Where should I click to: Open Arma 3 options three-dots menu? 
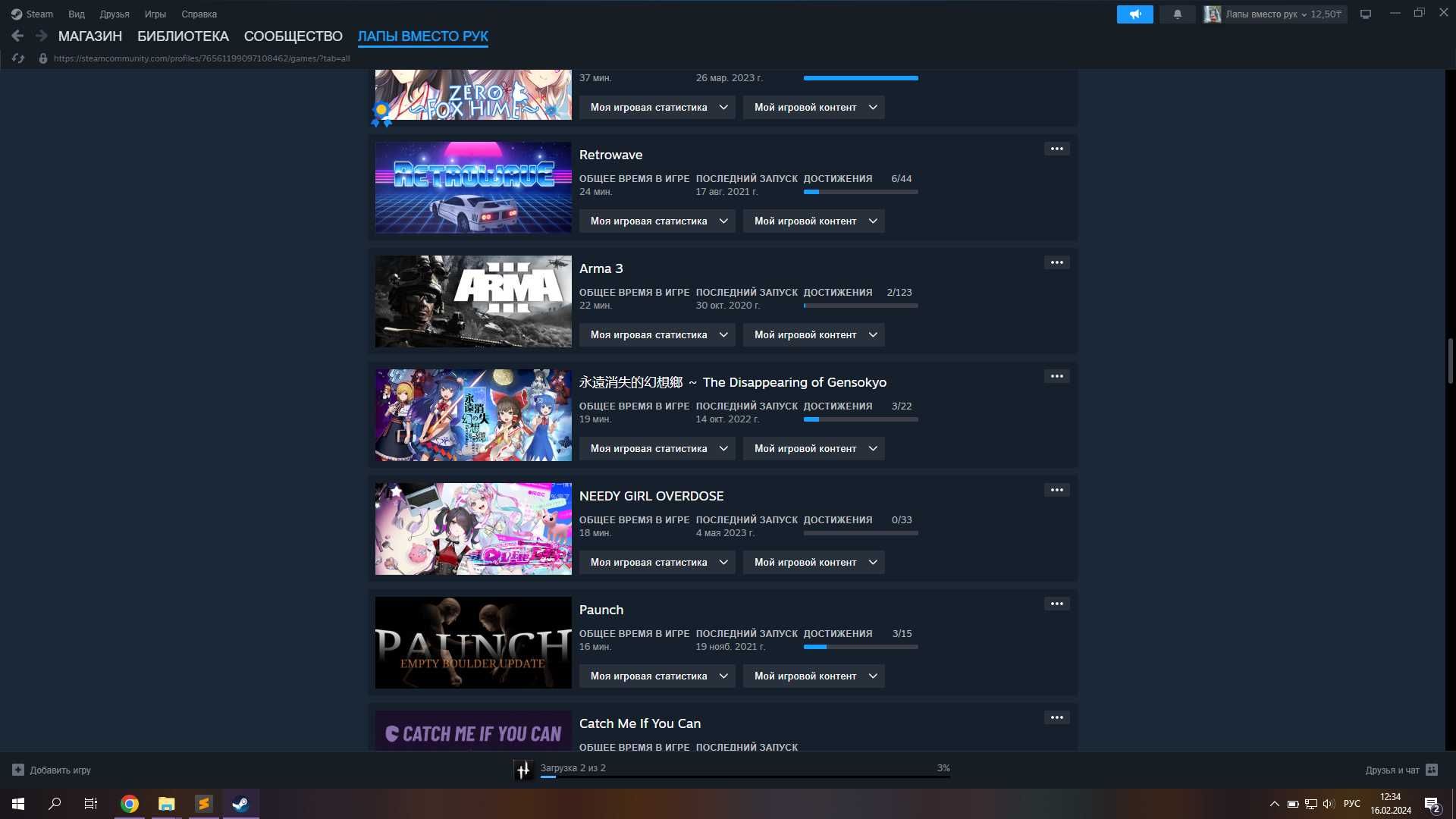(1057, 262)
